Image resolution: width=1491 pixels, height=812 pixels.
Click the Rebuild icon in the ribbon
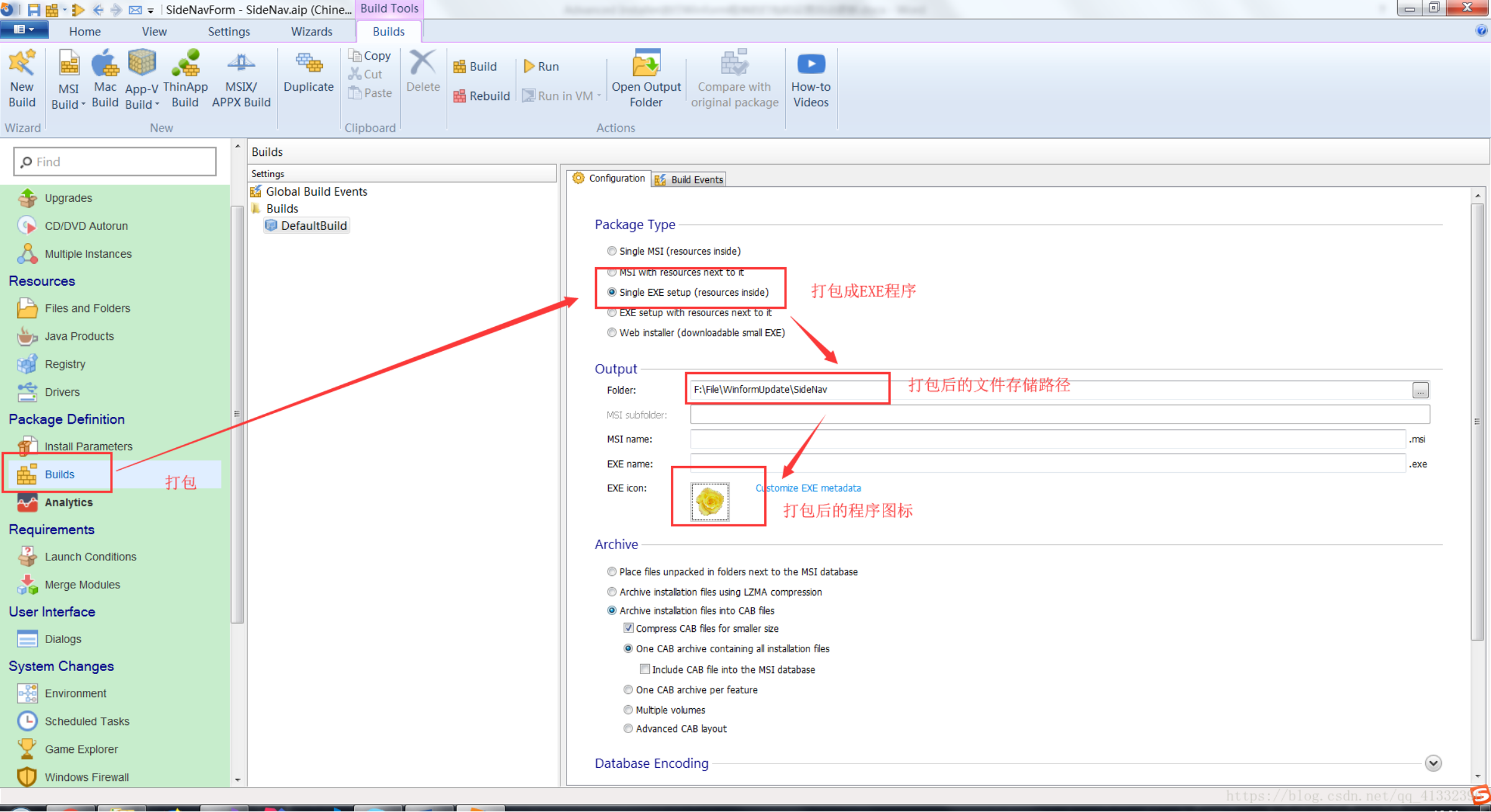pyautogui.click(x=460, y=96)
